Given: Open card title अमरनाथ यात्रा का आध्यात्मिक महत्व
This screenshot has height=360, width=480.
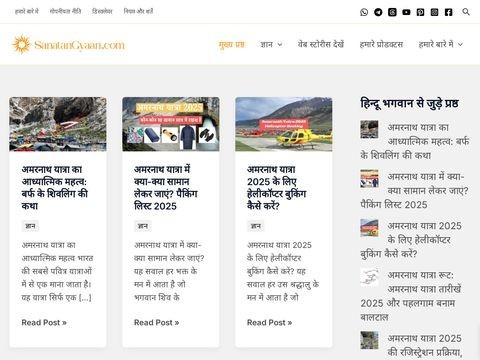Looking at the screenshot, I should pyautogui.click(x=55, y=188).
